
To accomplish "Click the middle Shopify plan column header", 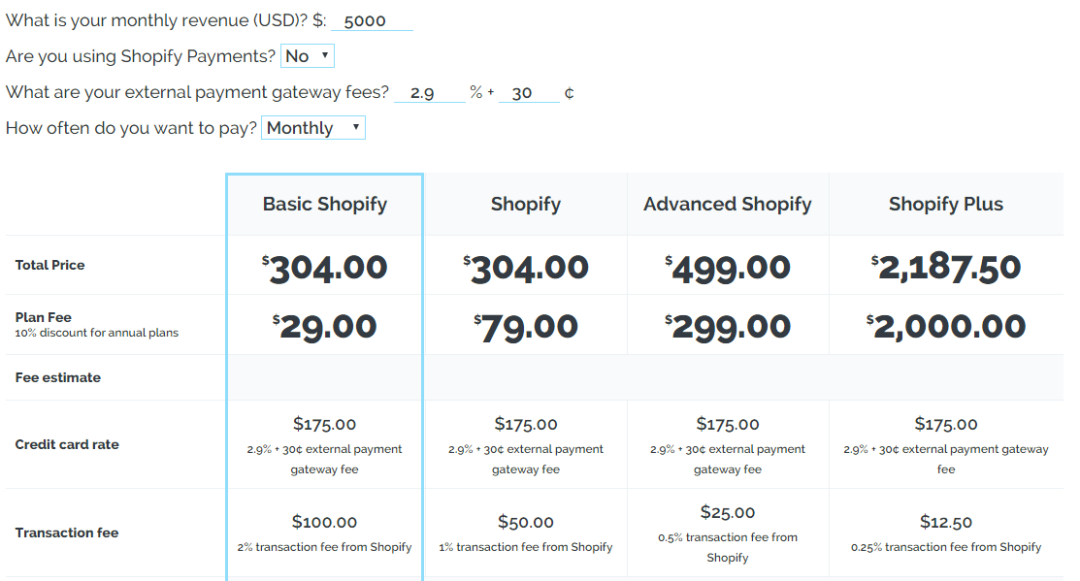I will tap(526, 204).
